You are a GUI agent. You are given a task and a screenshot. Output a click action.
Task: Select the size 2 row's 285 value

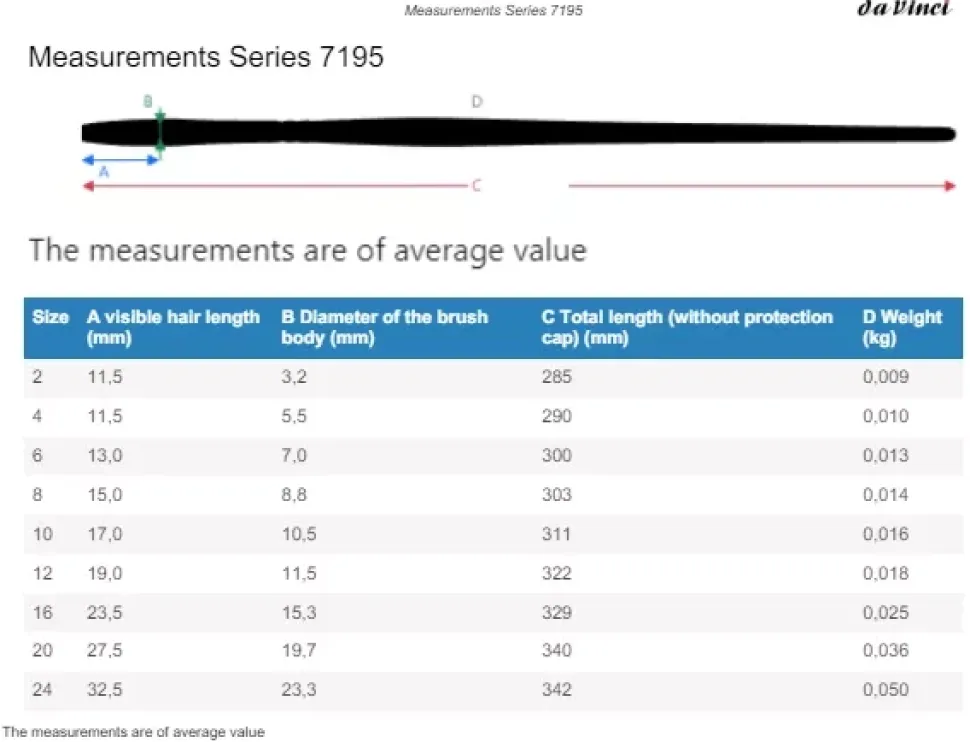click(x=556, y=378)
